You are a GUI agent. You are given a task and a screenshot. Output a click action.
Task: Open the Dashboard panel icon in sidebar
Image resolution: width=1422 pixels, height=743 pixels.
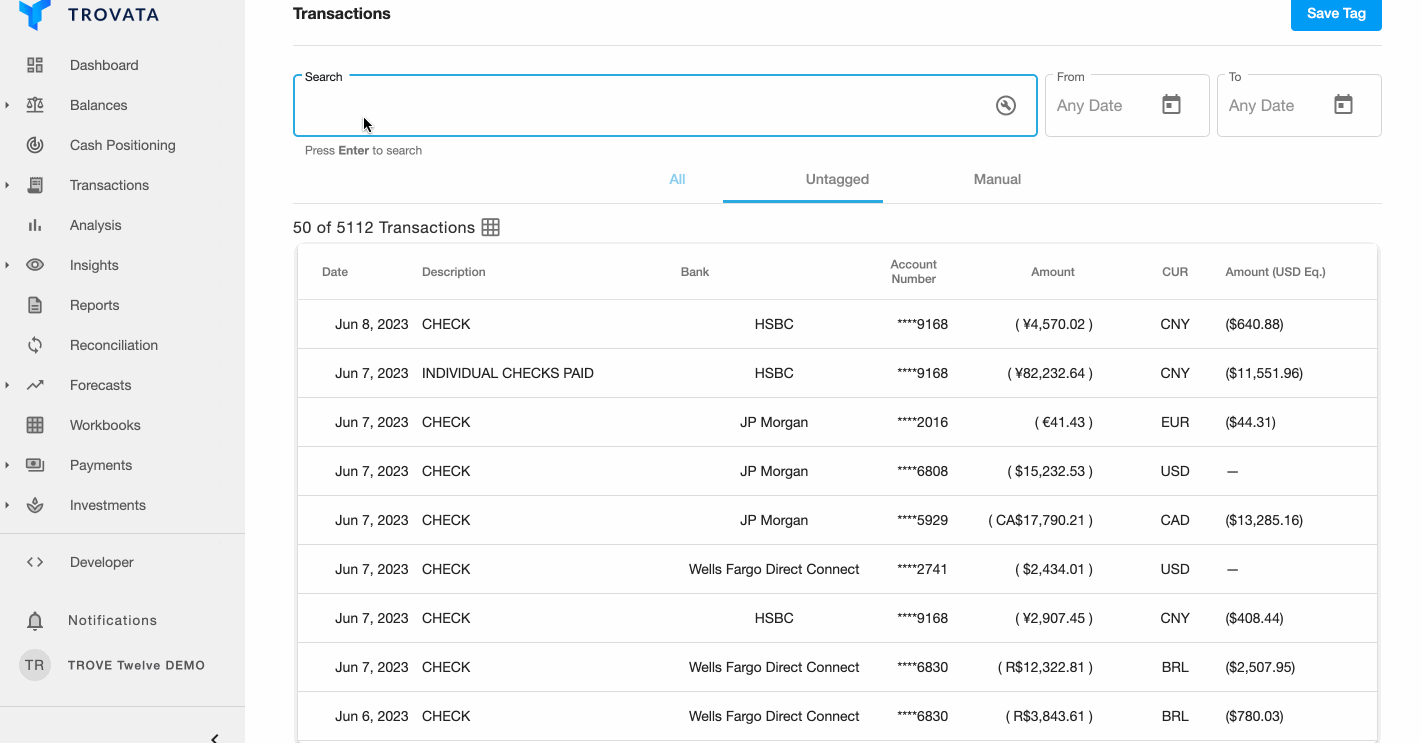coord(35,64)
